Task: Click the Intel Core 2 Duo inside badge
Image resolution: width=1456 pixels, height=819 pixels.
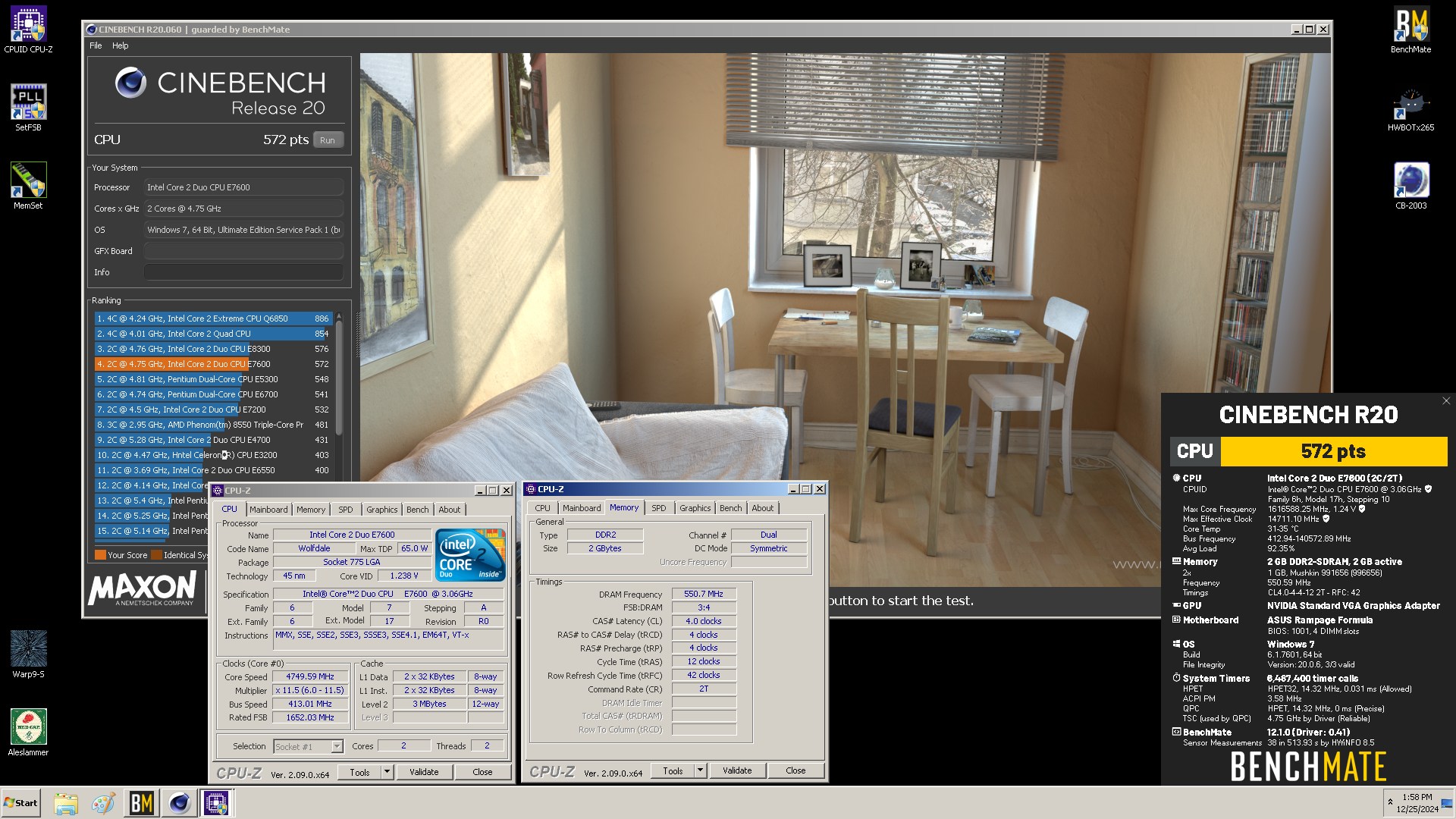Action: 471,555
